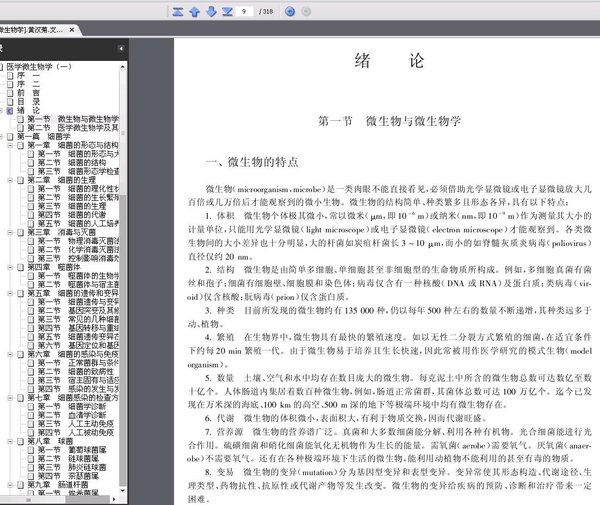The height and width of the screenshot is (505, 600).
Task: Click the page icon beside 第三章 消毒与灭菌
Action: (21, 233)
